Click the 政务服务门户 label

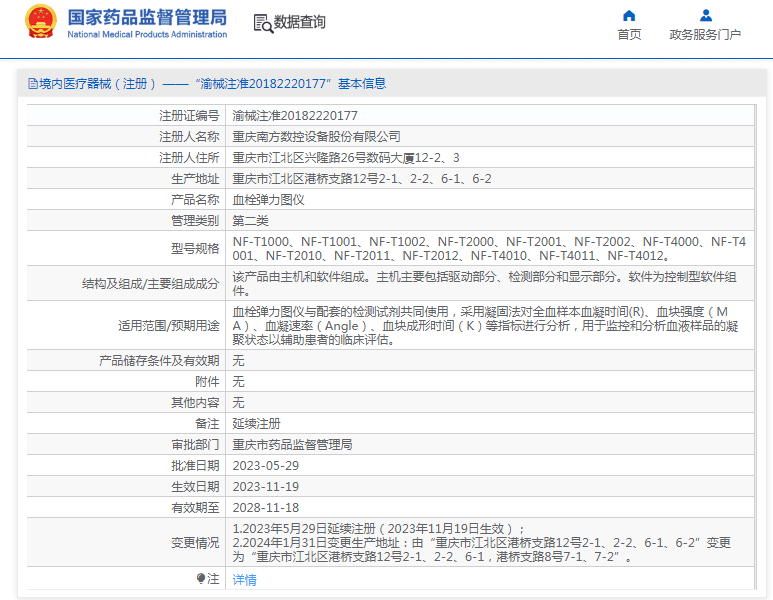(x=705, y=35)
